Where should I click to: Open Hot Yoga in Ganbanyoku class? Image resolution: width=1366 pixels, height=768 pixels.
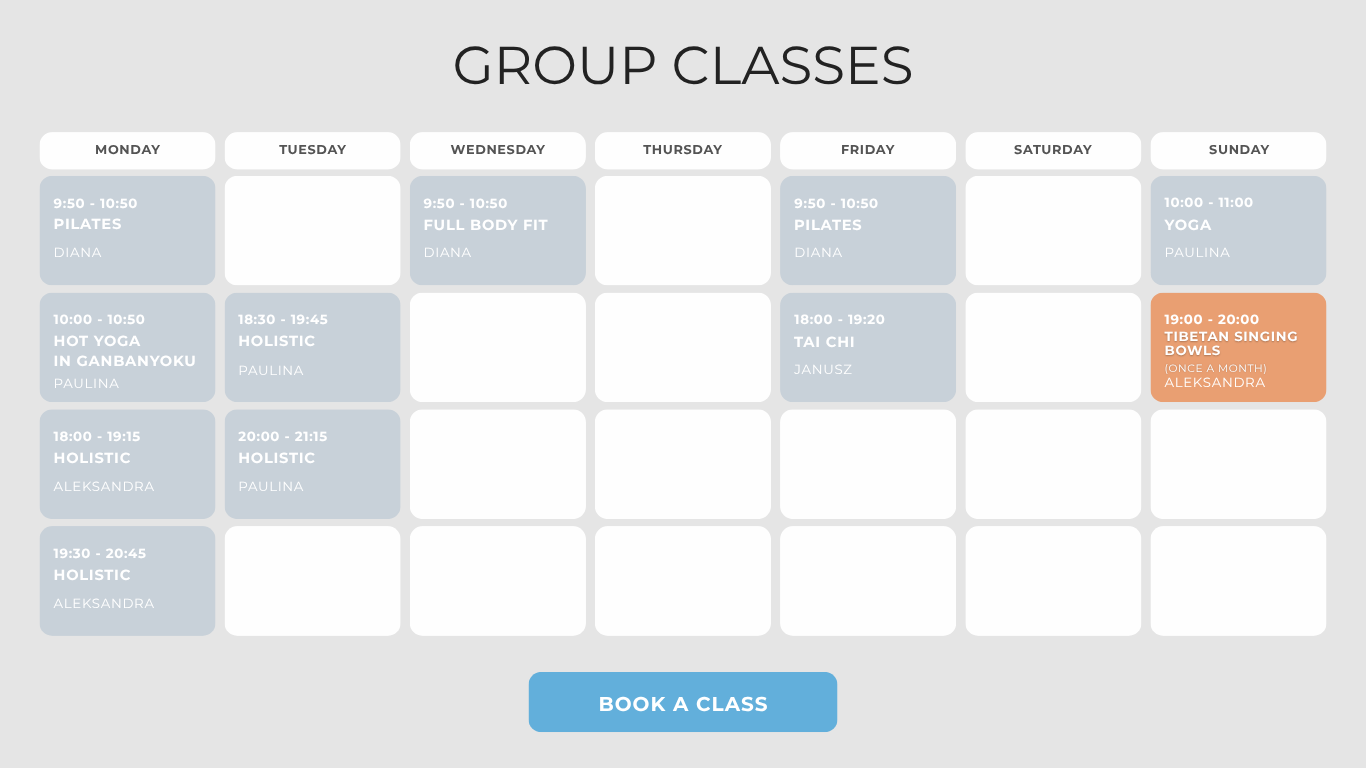point(127,347)
